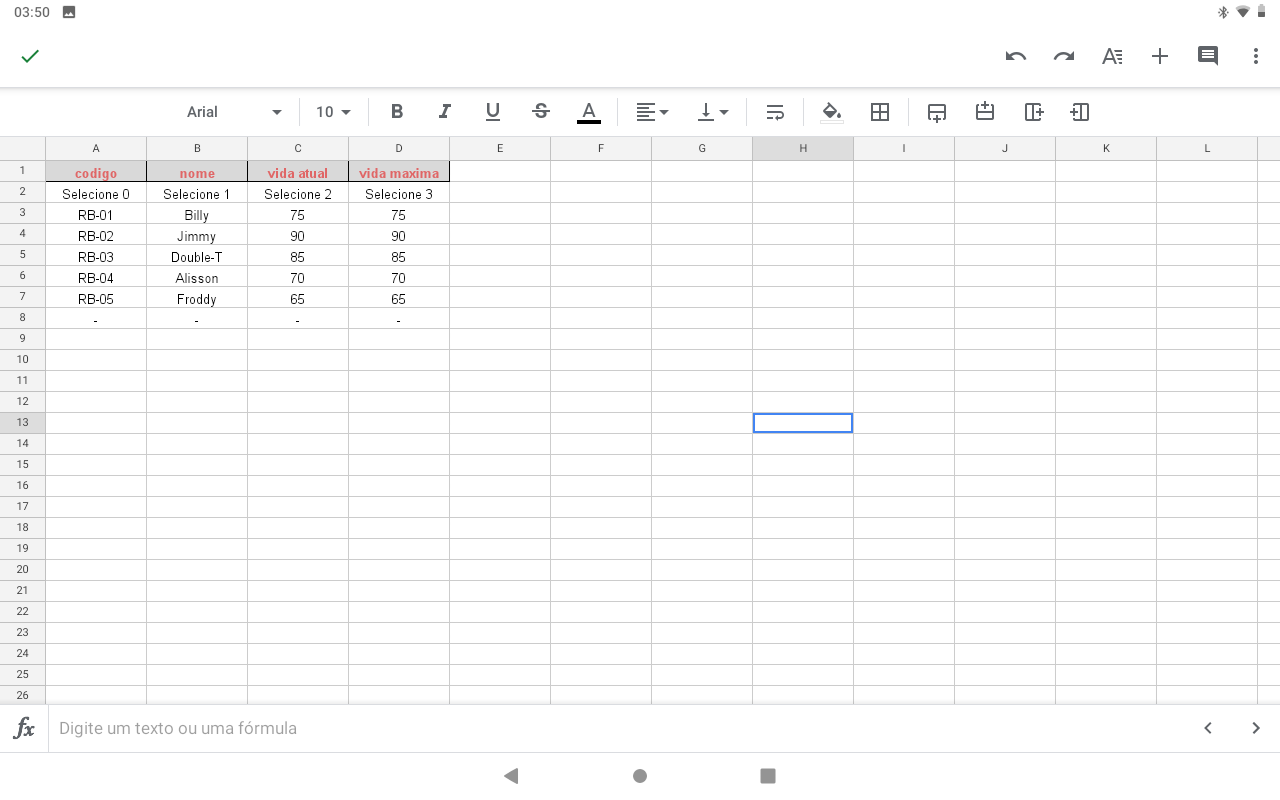Open the font size dropdown
Screen dimensions: 1280x800
tap(332, 112)
